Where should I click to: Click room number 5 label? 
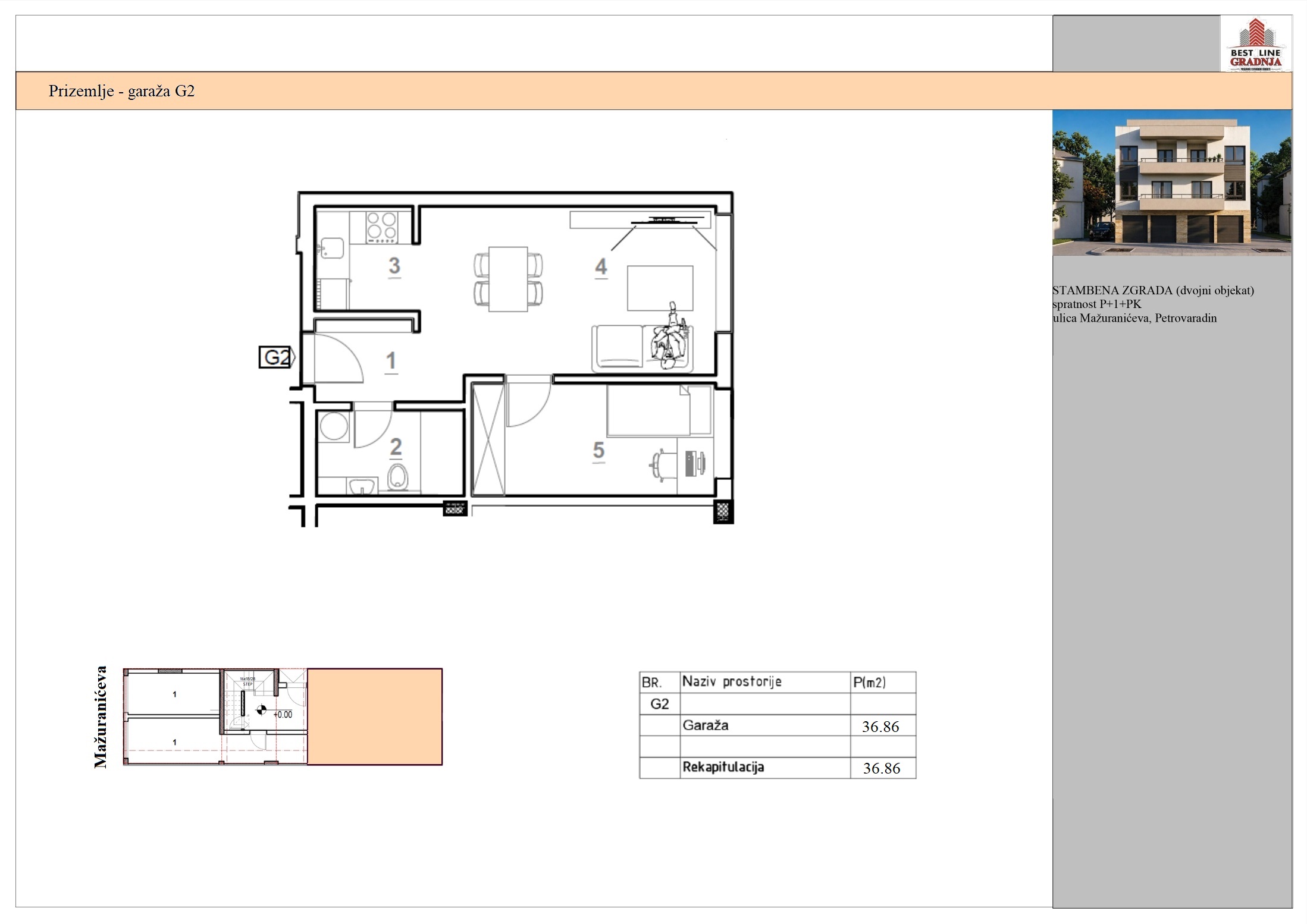598,451
